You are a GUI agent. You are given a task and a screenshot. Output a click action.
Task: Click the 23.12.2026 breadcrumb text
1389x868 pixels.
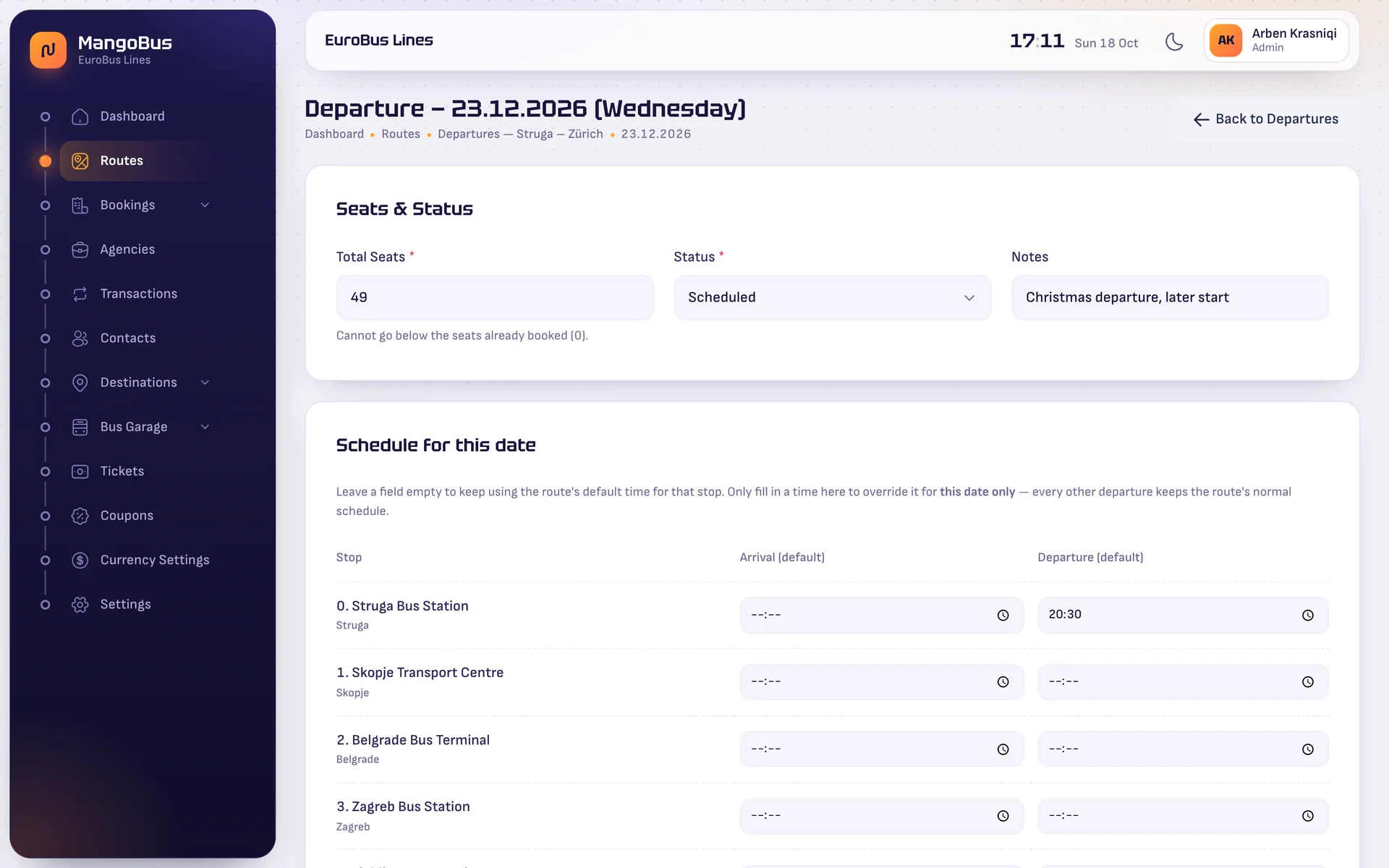[x=656, y=134]
